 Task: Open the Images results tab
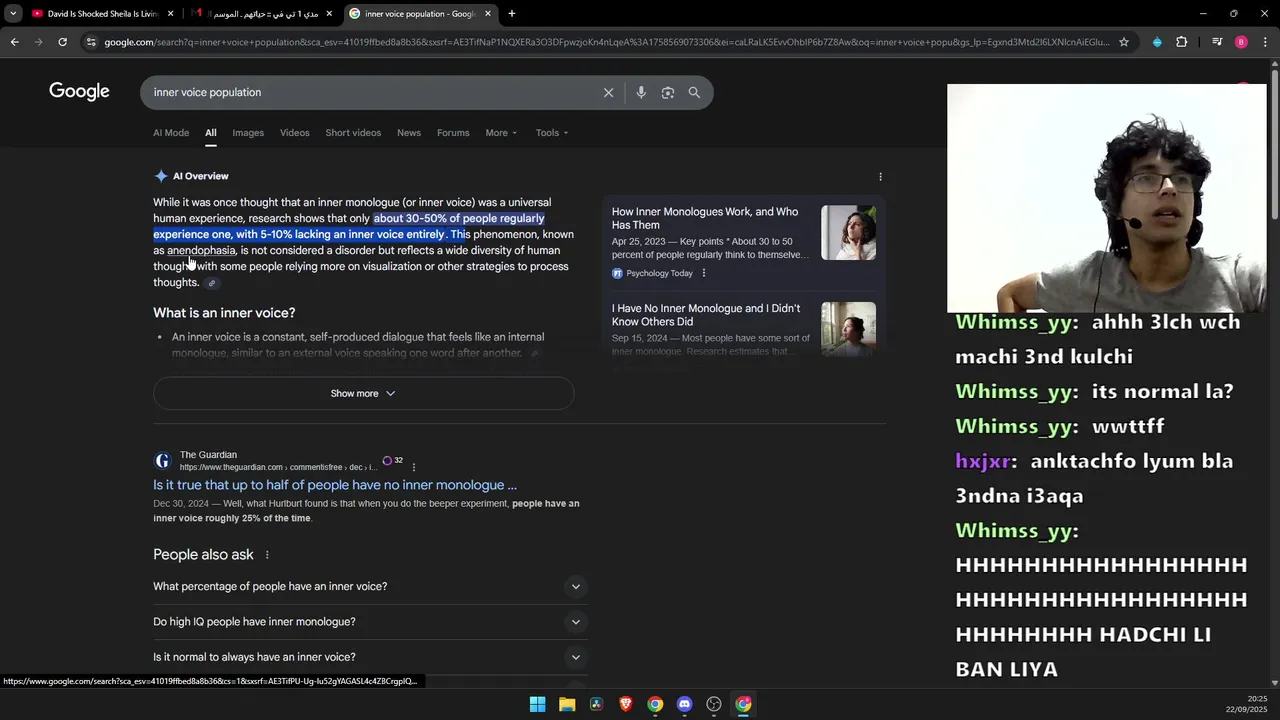click(248, 133)
